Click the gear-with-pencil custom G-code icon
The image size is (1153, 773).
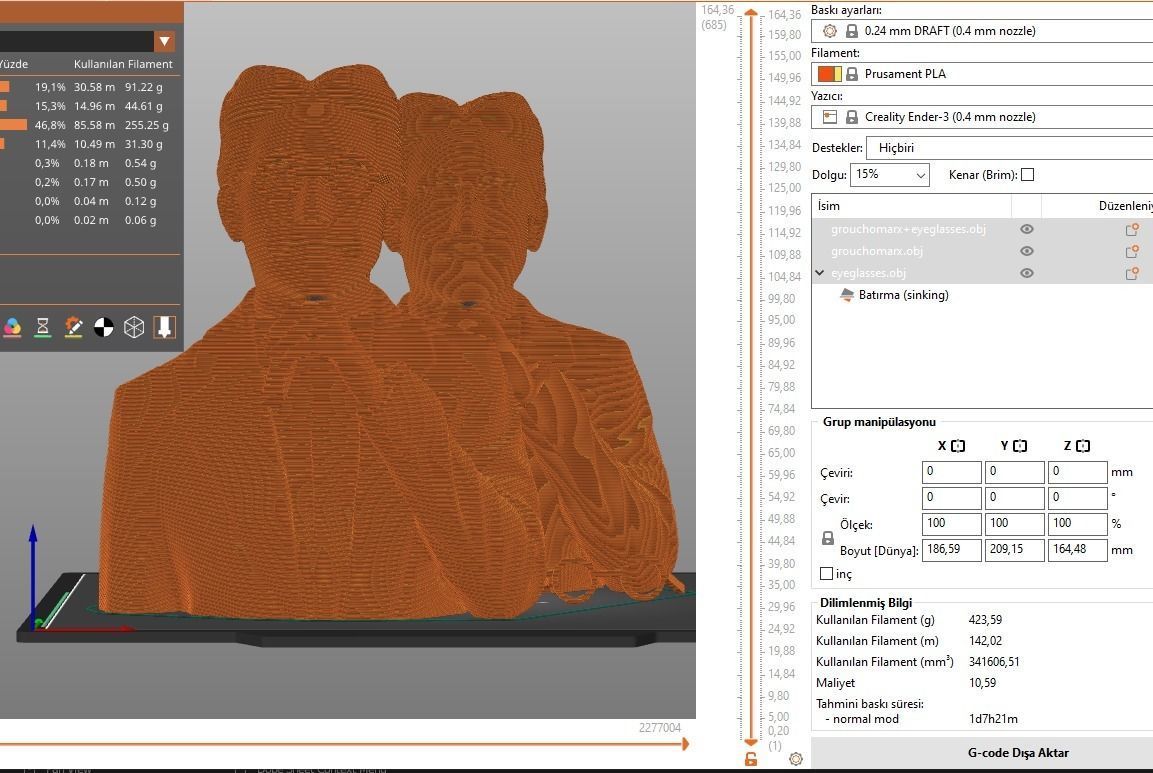[x=74, y=327]
